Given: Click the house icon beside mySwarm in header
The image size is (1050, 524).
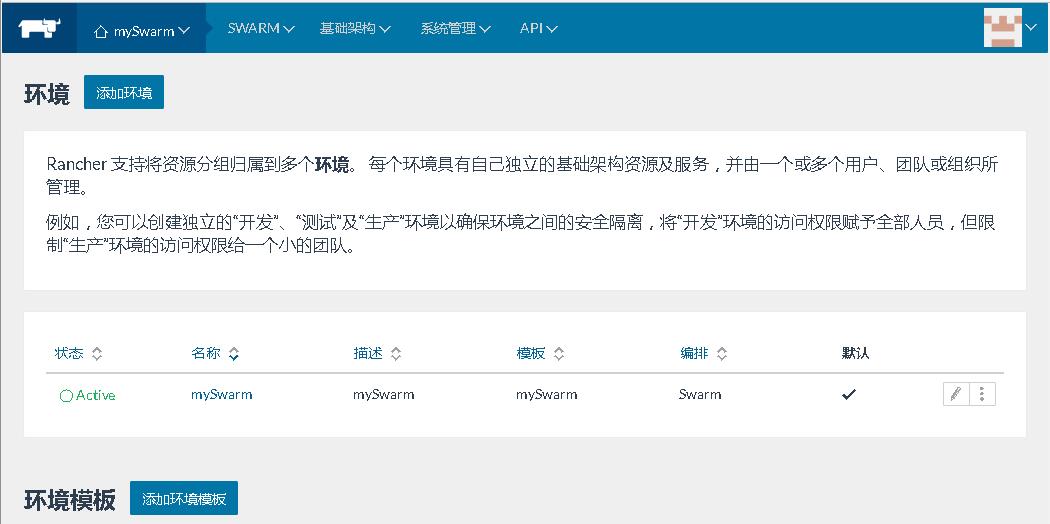Looking at the screenshot, I should (x=101, y=31).
